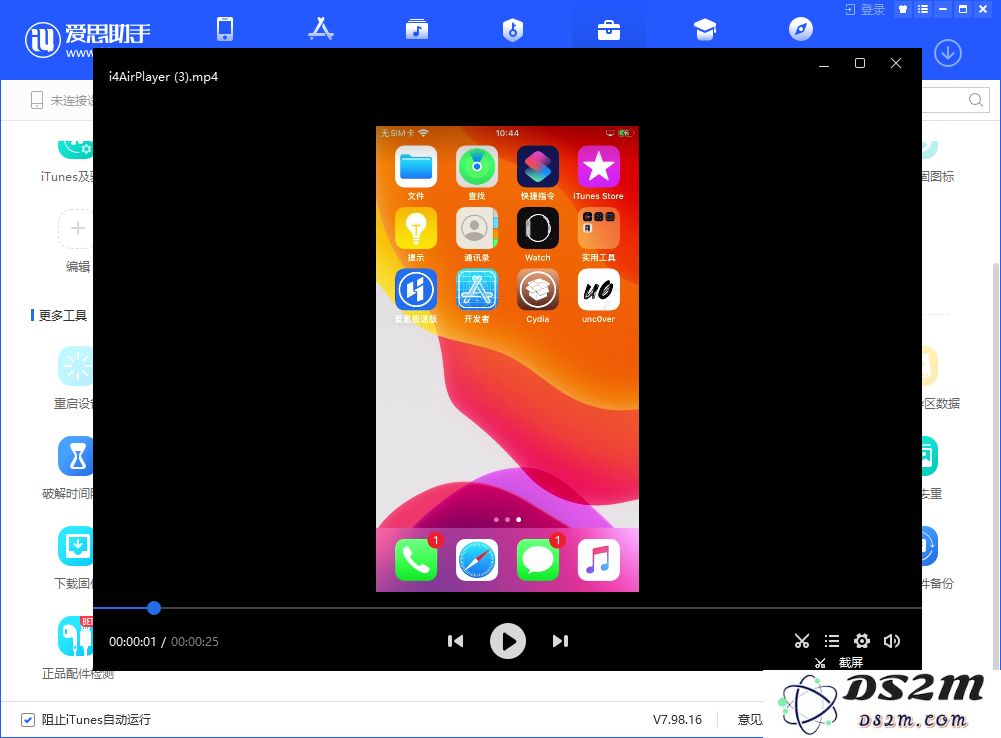Click the 编辑 add plus tile

pyautogui.click(x=77, y=229)
